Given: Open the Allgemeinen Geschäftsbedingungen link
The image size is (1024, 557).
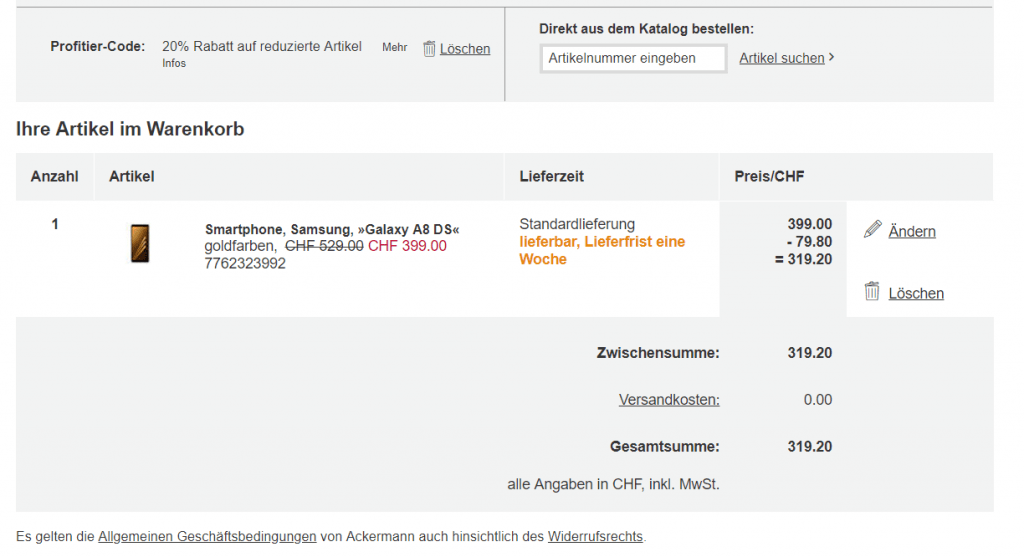Looking at the screenshot, I should coord(207,537).
